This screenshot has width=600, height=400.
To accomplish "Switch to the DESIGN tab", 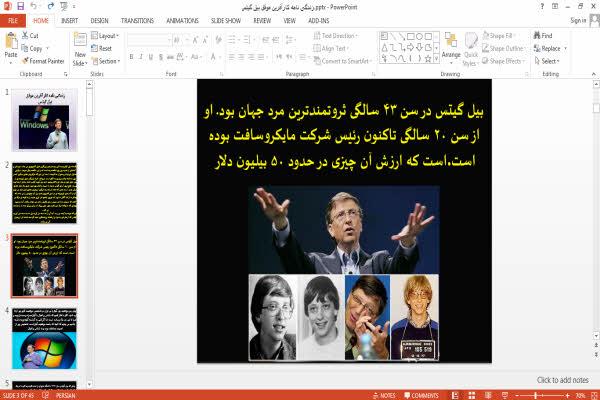I will point(99,21).
